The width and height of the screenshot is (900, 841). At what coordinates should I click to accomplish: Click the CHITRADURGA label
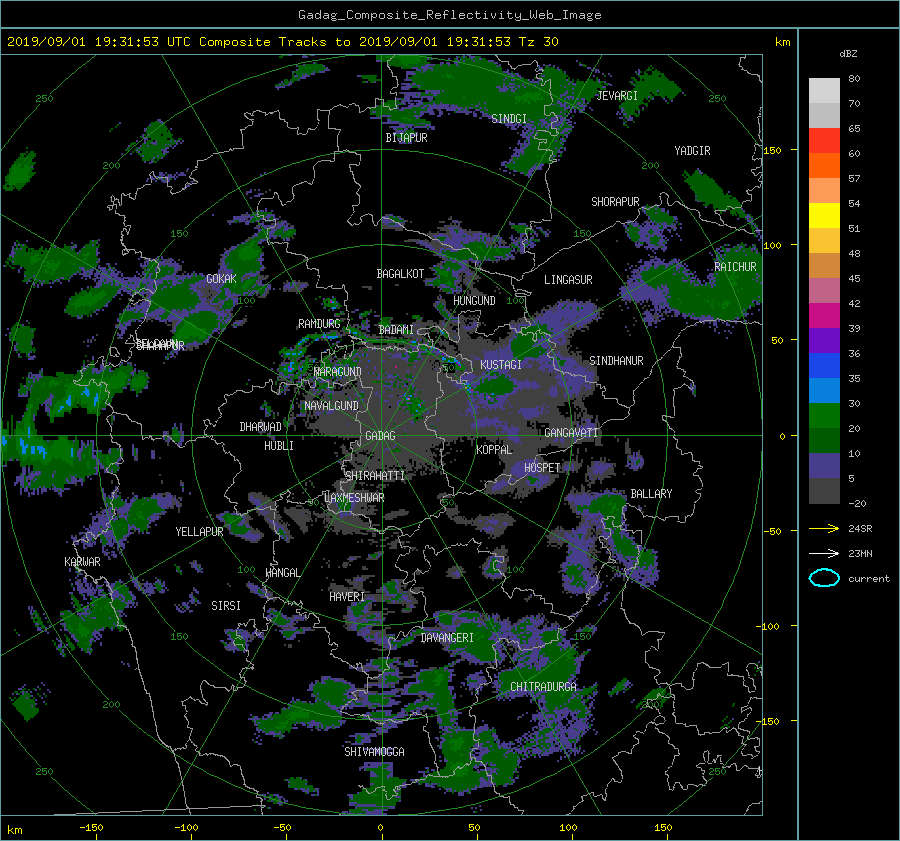pyautogui.click(x=543, y=687)
